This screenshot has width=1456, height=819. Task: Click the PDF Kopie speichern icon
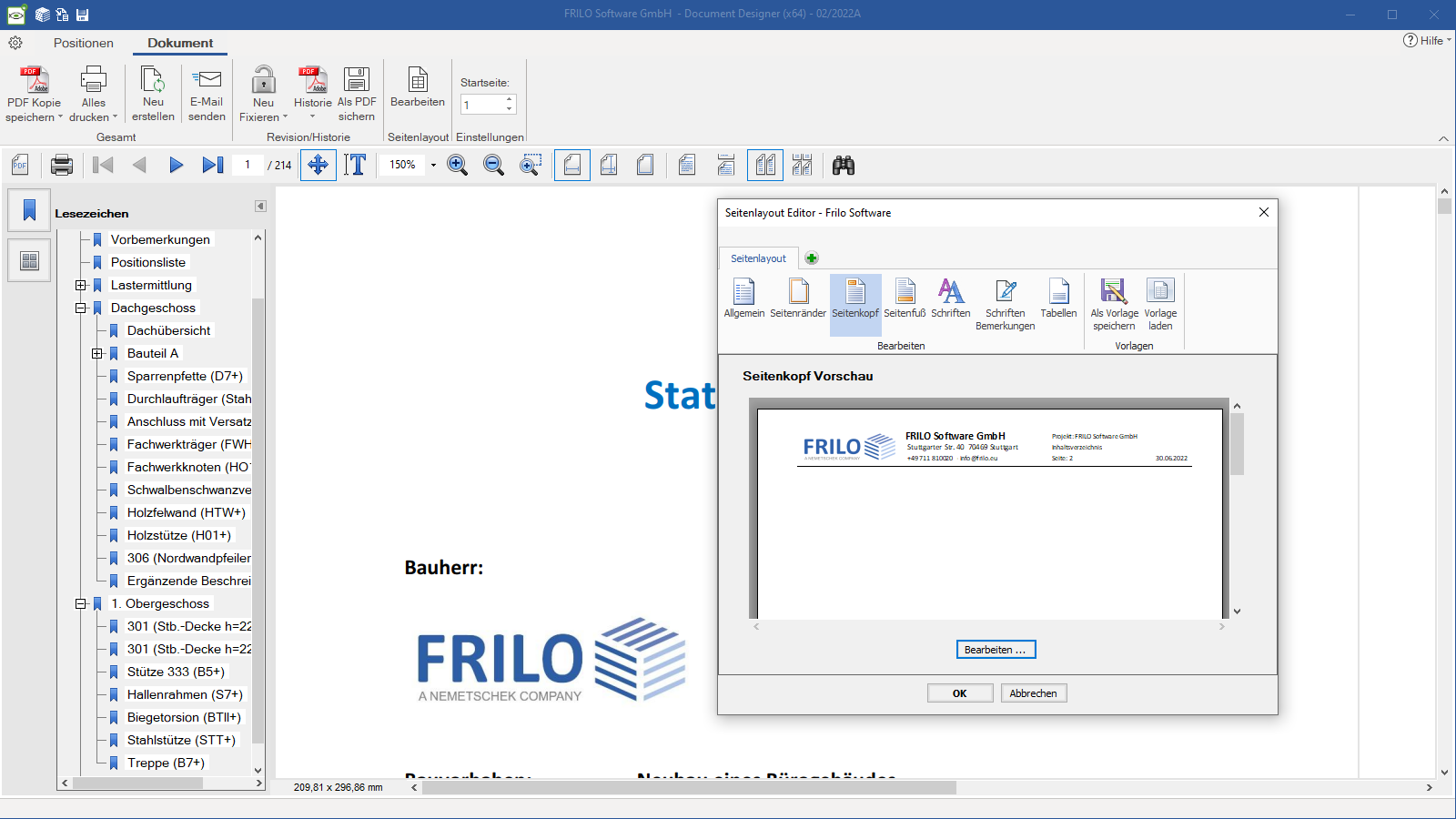35,80
